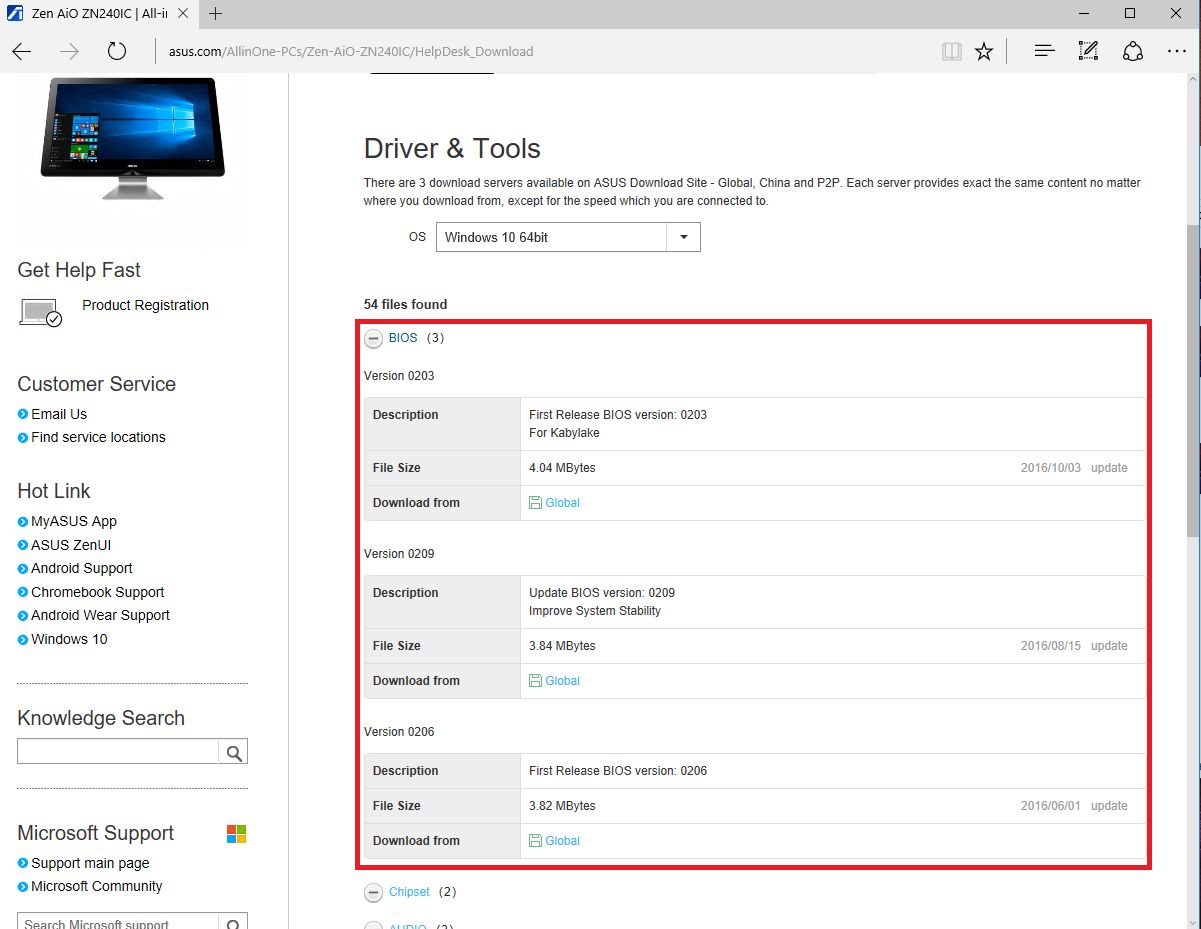Open a new browser tab
The height and width of the screenshot is (929, 1201).
pos(215,14)
